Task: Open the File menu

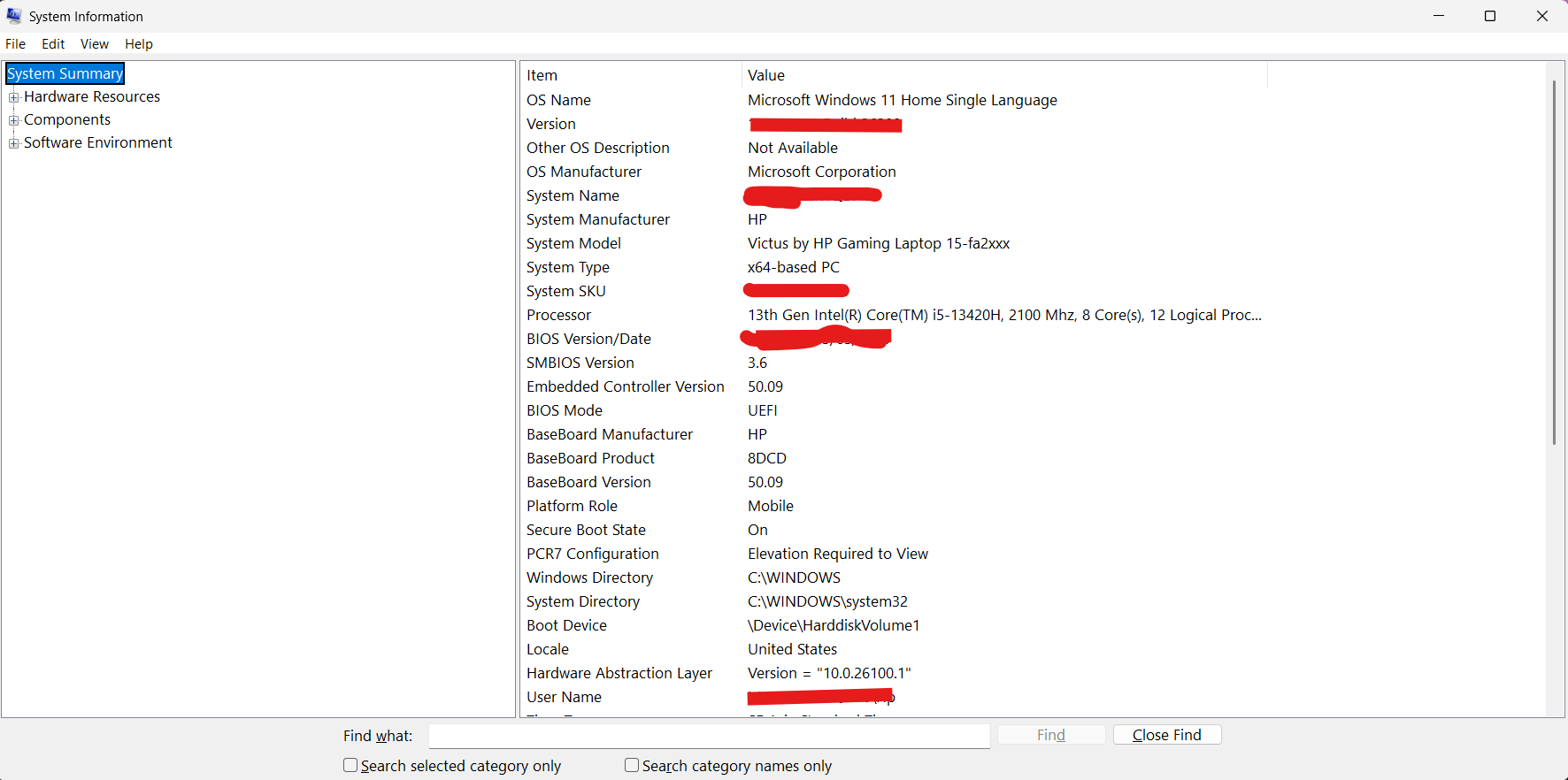Action: [16, 44]
